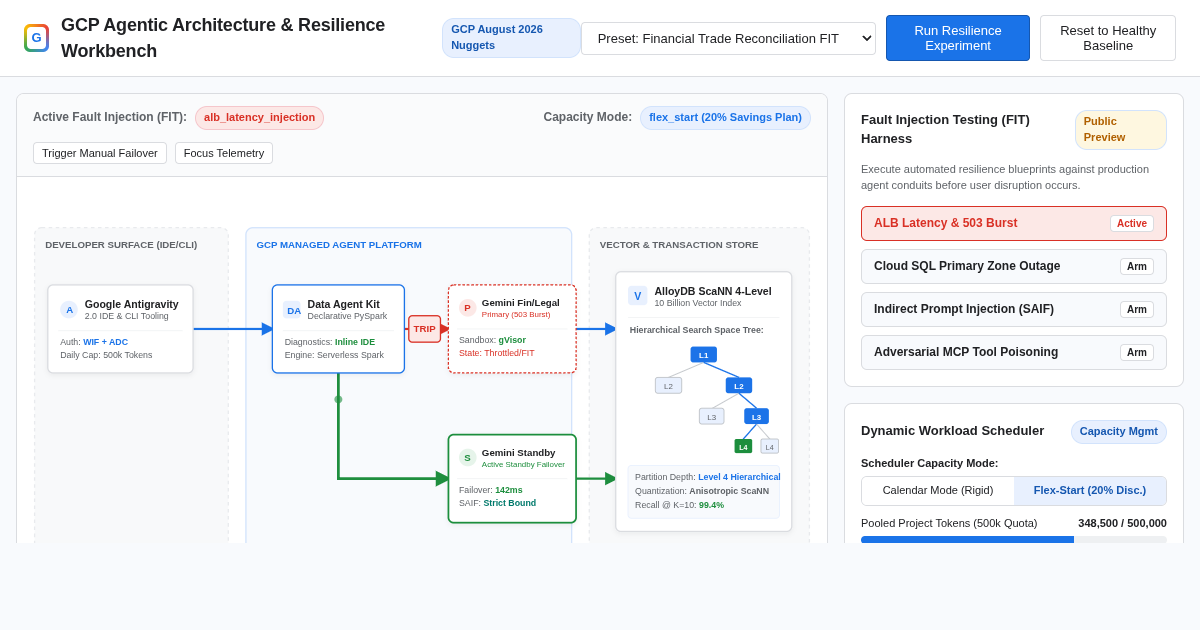Click the AlloyDB 'V' vector icon

[x=637, y=296]
